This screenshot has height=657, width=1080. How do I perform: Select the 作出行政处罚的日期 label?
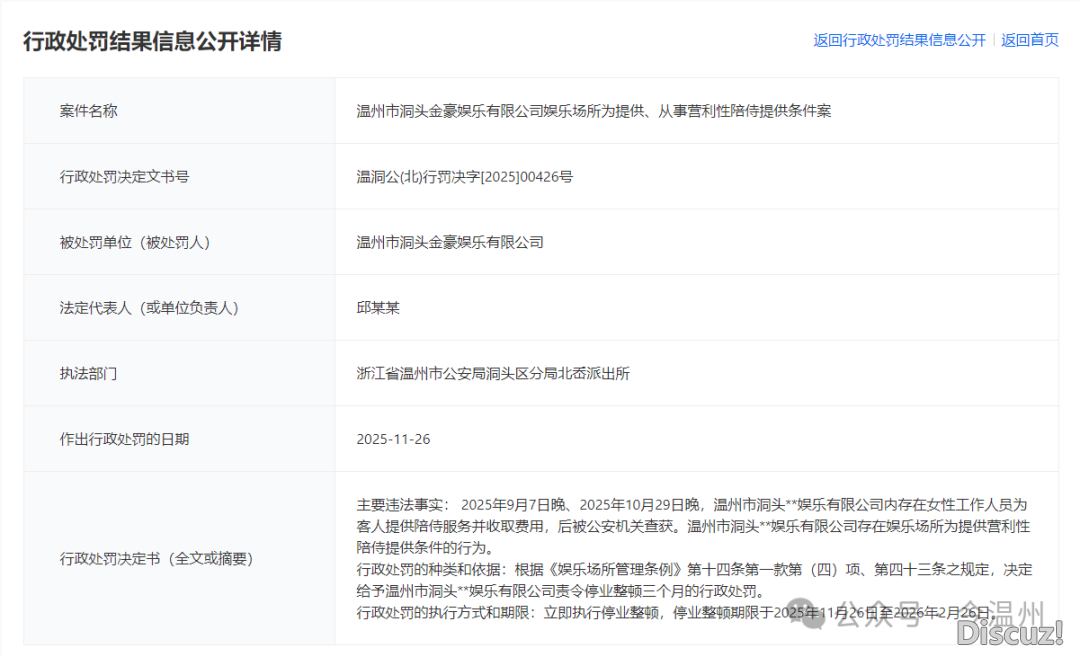(x=124, y=439)
